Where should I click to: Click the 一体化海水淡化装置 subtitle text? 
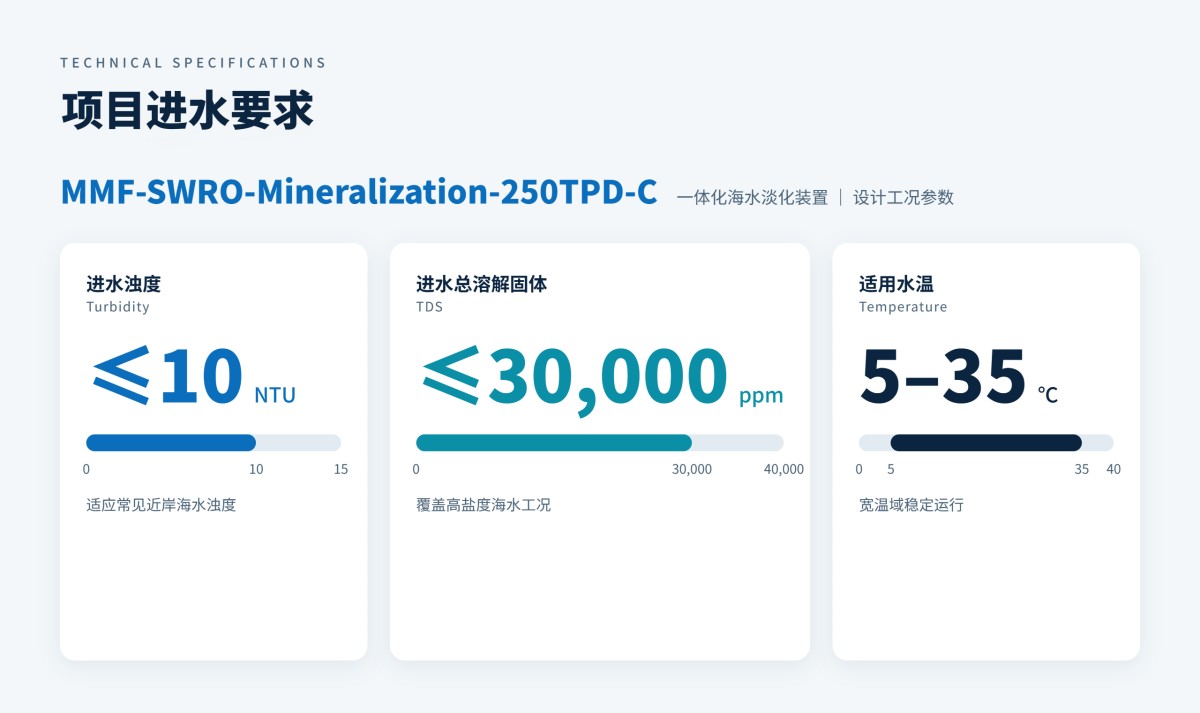coord(752,197)
